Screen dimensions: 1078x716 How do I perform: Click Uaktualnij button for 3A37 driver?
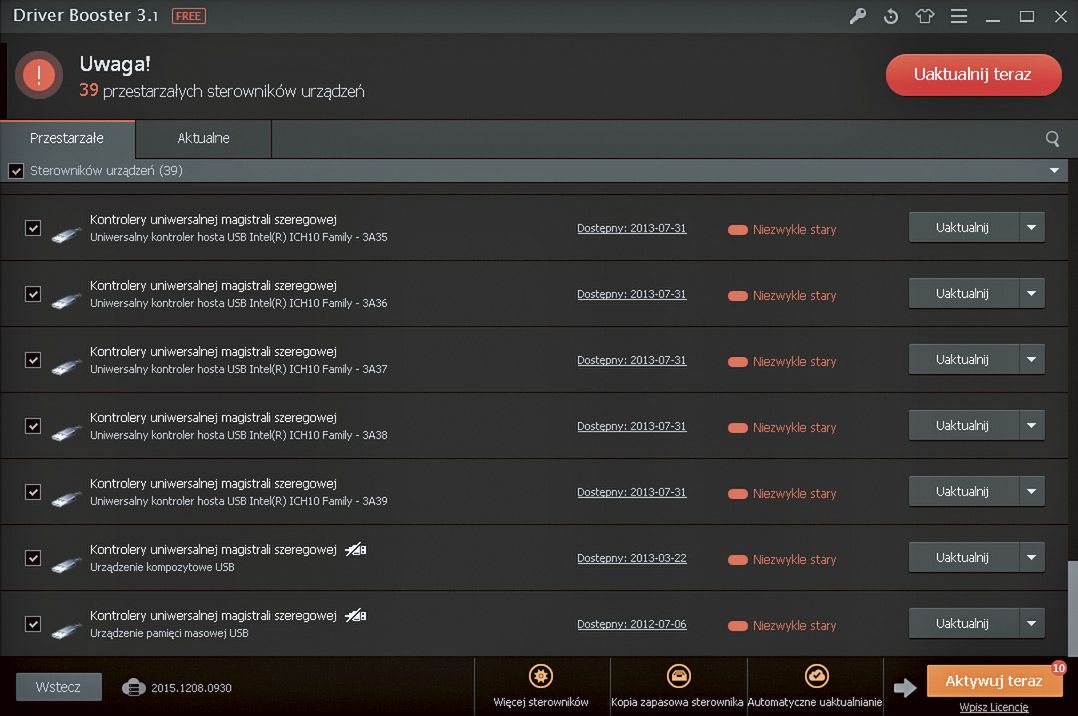click(x=963, y=360)
